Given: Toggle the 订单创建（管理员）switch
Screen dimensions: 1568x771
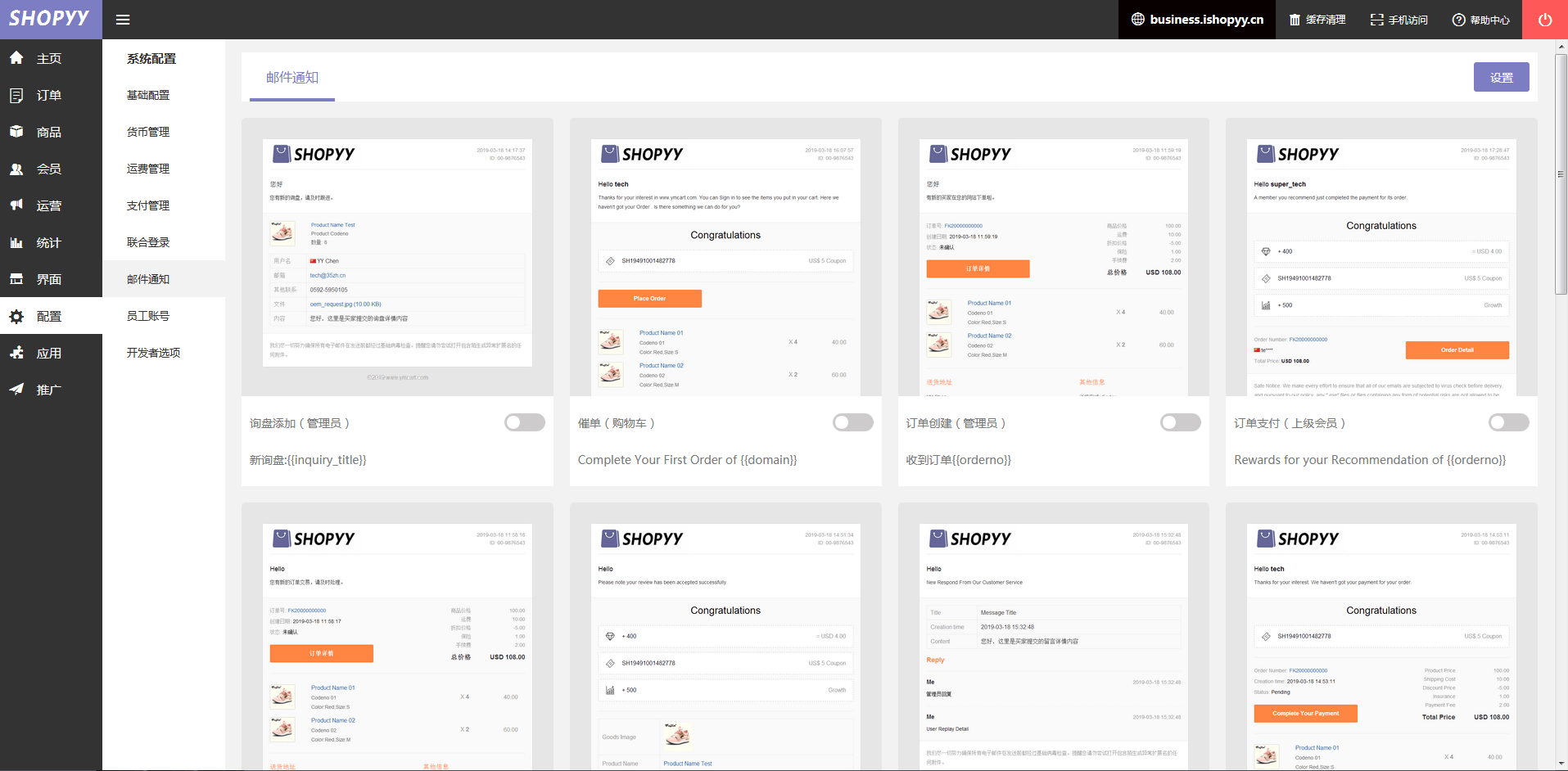Looking at the screenshot, I should (1181, 422).
